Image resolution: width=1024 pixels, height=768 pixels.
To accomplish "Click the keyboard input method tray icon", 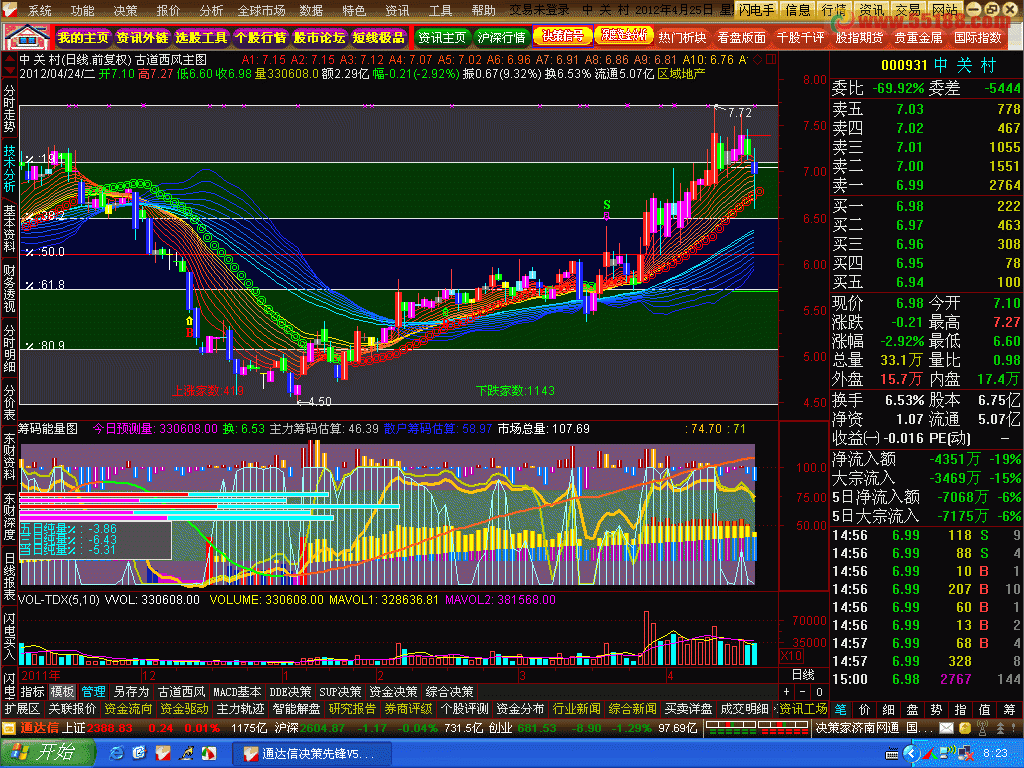I will click(892, 754).
